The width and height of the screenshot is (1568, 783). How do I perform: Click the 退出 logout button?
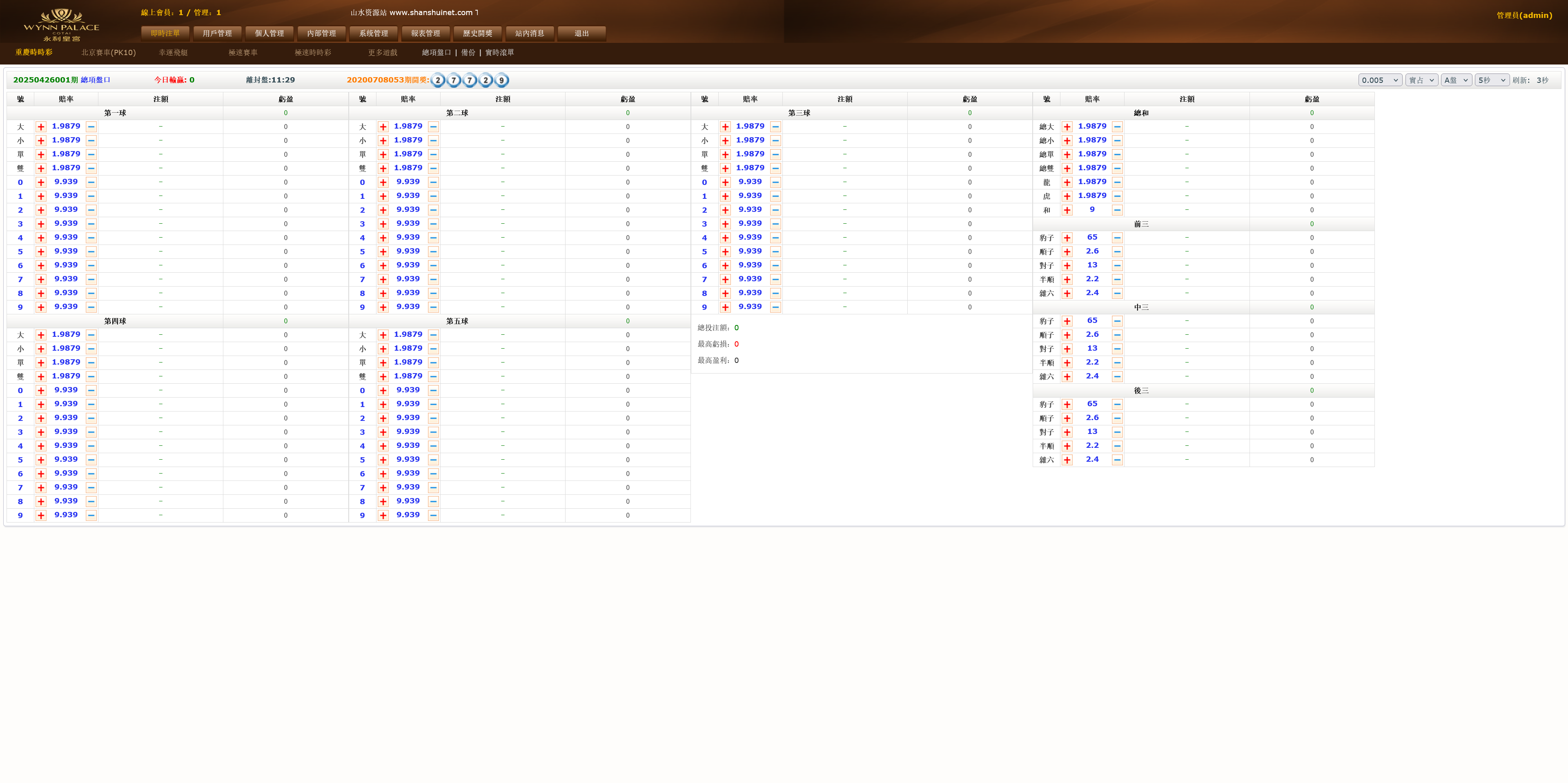point(581,33)
